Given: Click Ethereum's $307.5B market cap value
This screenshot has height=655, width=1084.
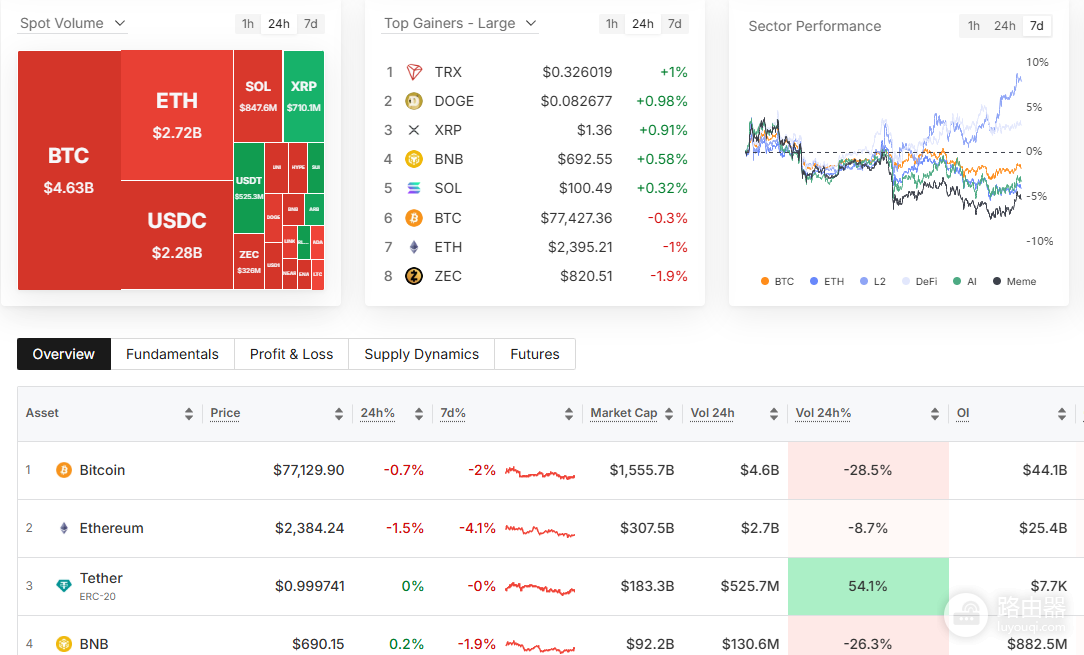Looking at the screenshot, I should pos(647,528).
